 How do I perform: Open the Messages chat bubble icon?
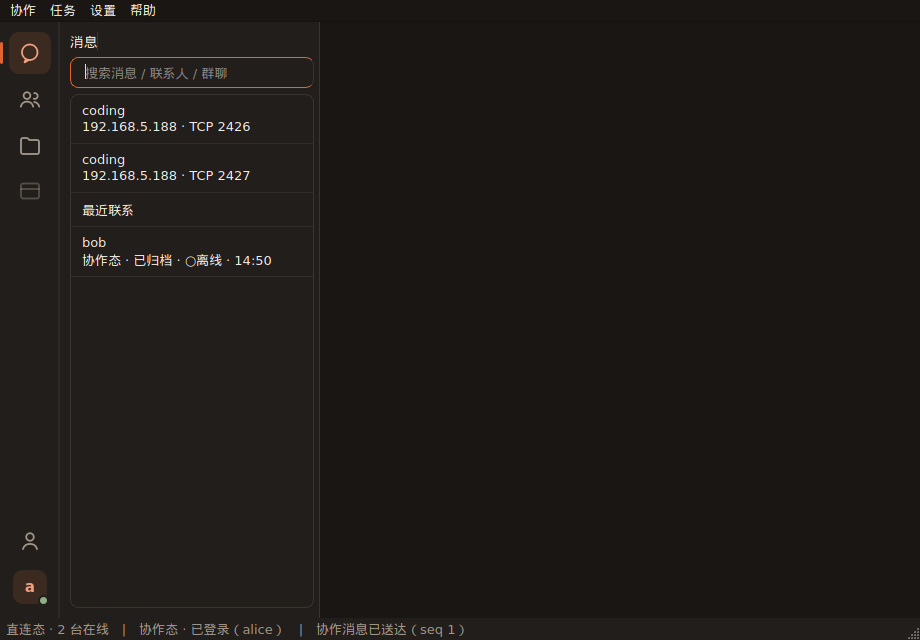pyautogui.click(x=30, y=53)
